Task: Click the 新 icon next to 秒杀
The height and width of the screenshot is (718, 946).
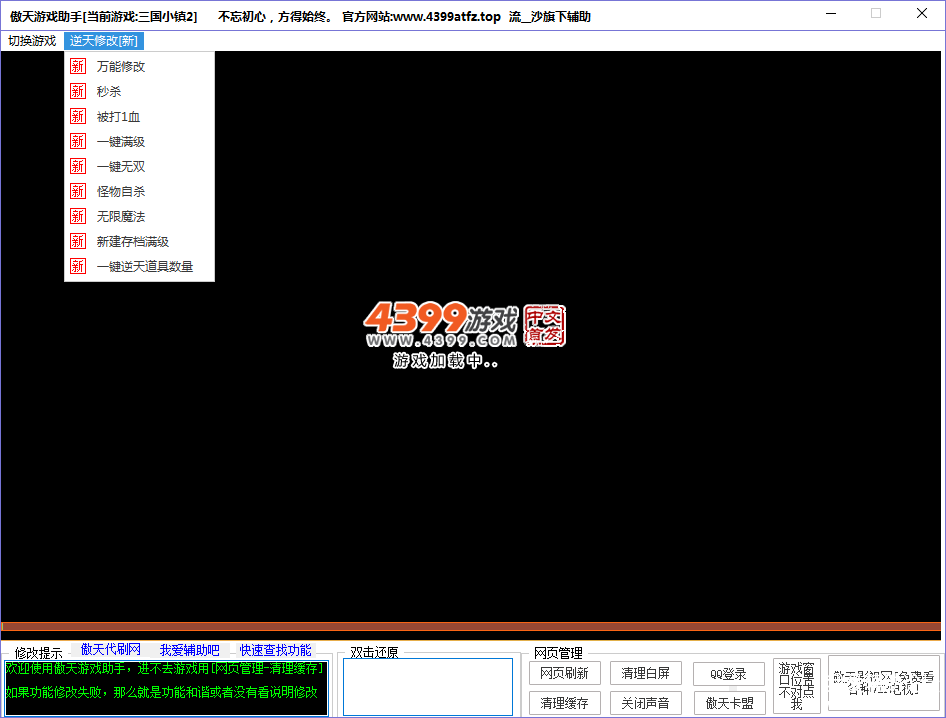Action: [78, 91]
